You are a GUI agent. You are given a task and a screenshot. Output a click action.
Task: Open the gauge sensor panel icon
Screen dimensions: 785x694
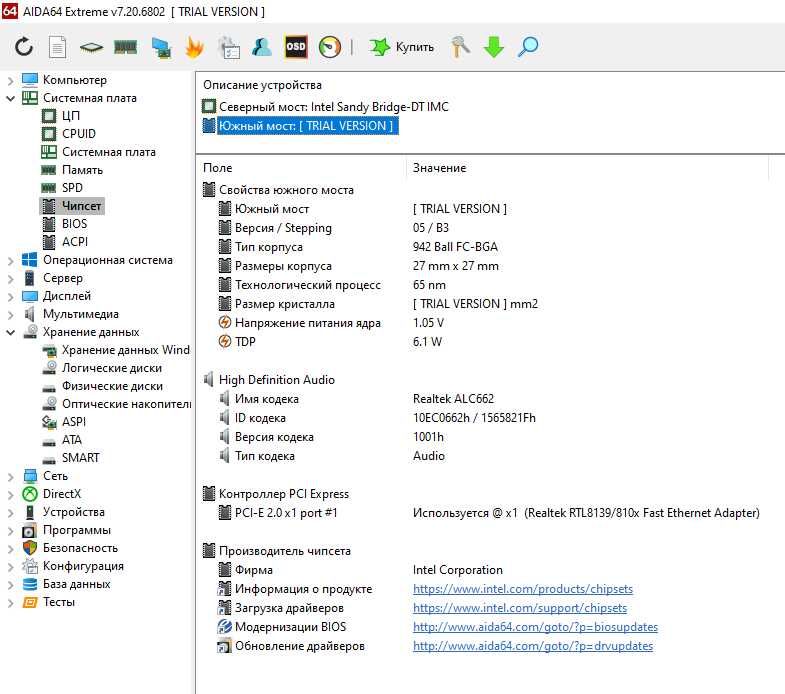[x=329, y=47]
